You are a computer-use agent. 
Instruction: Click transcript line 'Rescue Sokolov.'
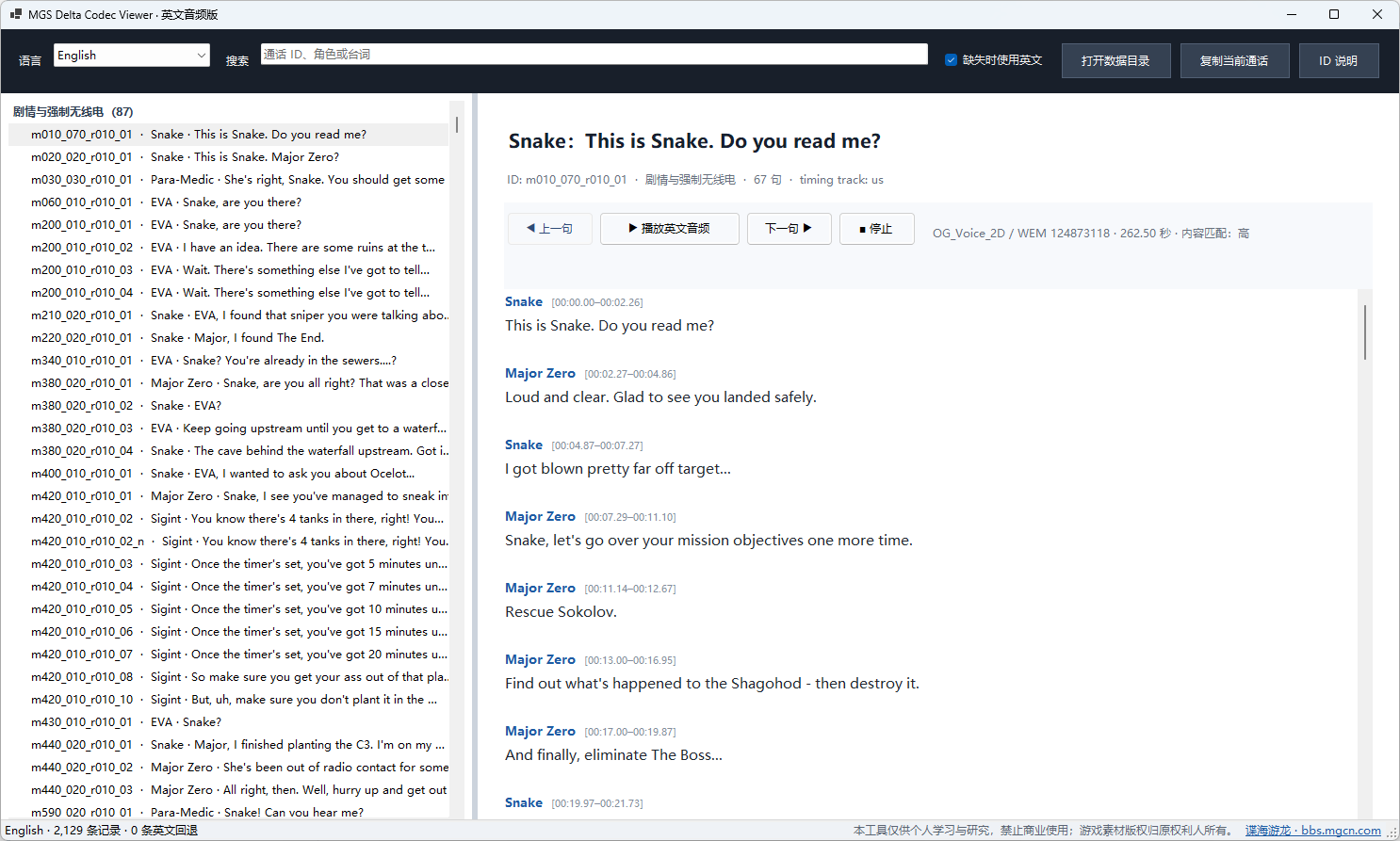[561, 612]
